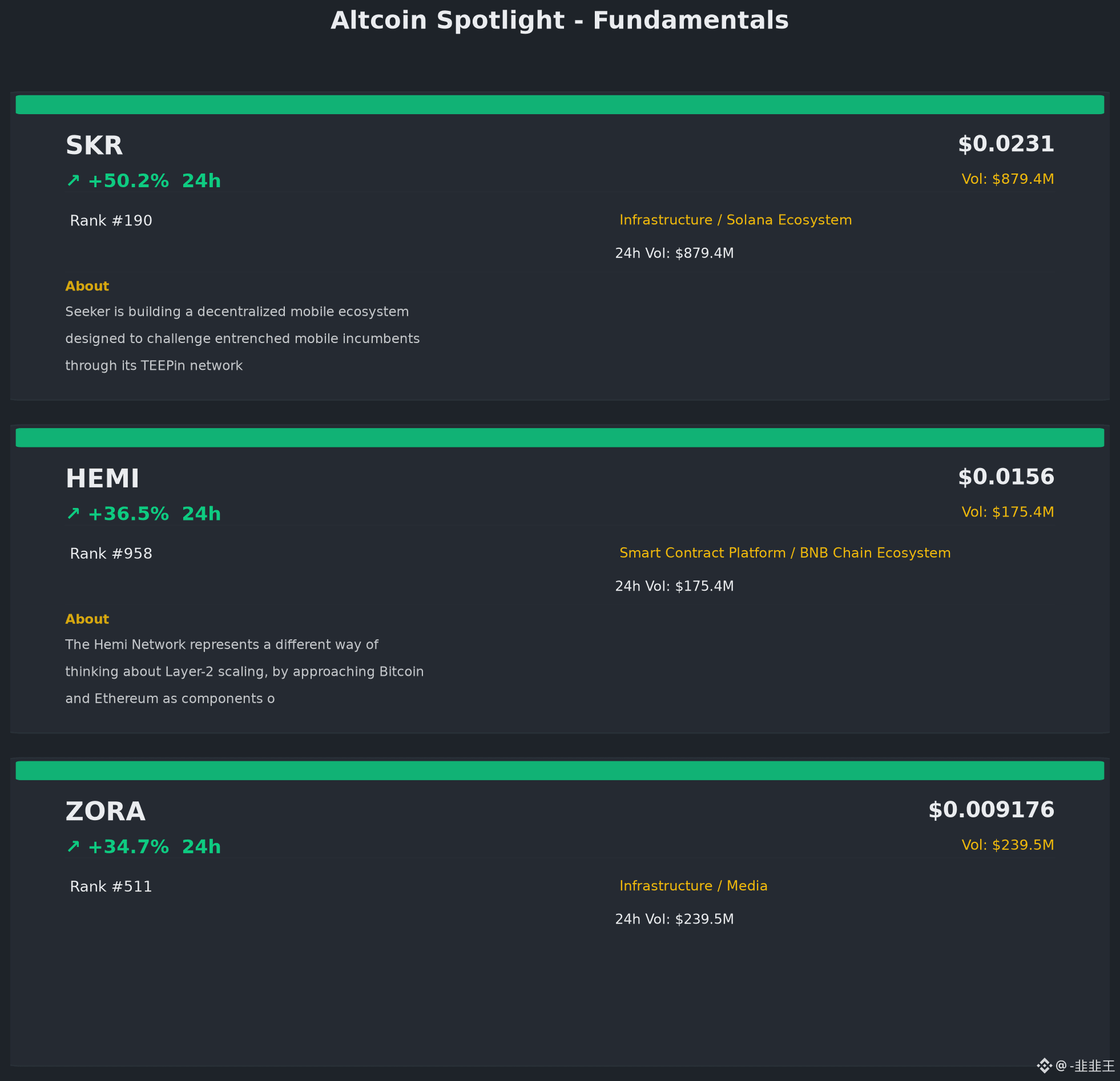Viewport: 1120px width, 1081px height.
Task: Select the HEMI token title
Action: (102, 479)
